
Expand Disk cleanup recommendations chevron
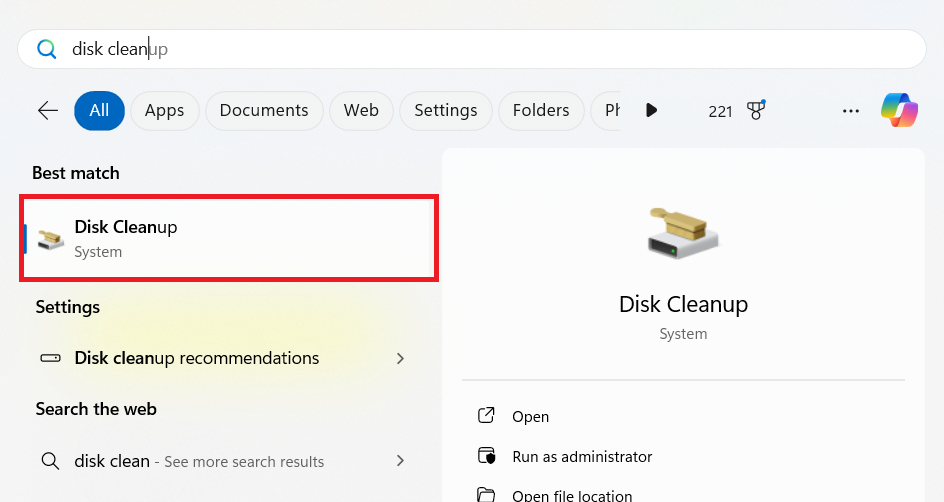coord(400,358)
